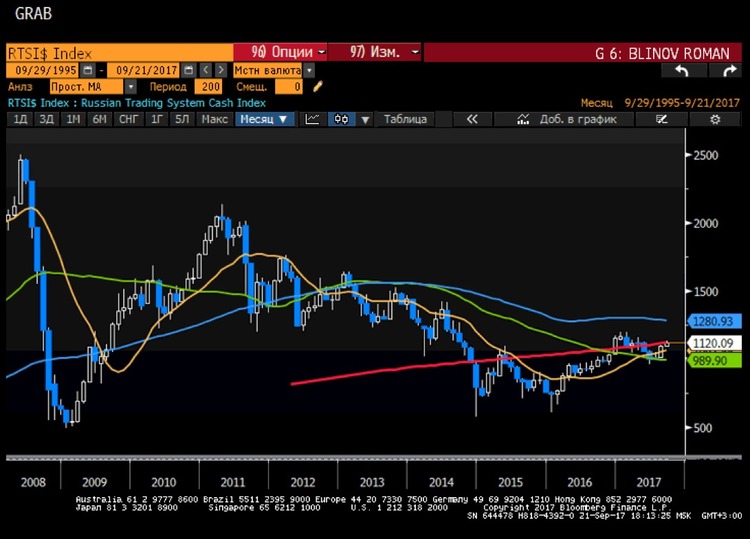Select the 1Д time range

[19, 119]
